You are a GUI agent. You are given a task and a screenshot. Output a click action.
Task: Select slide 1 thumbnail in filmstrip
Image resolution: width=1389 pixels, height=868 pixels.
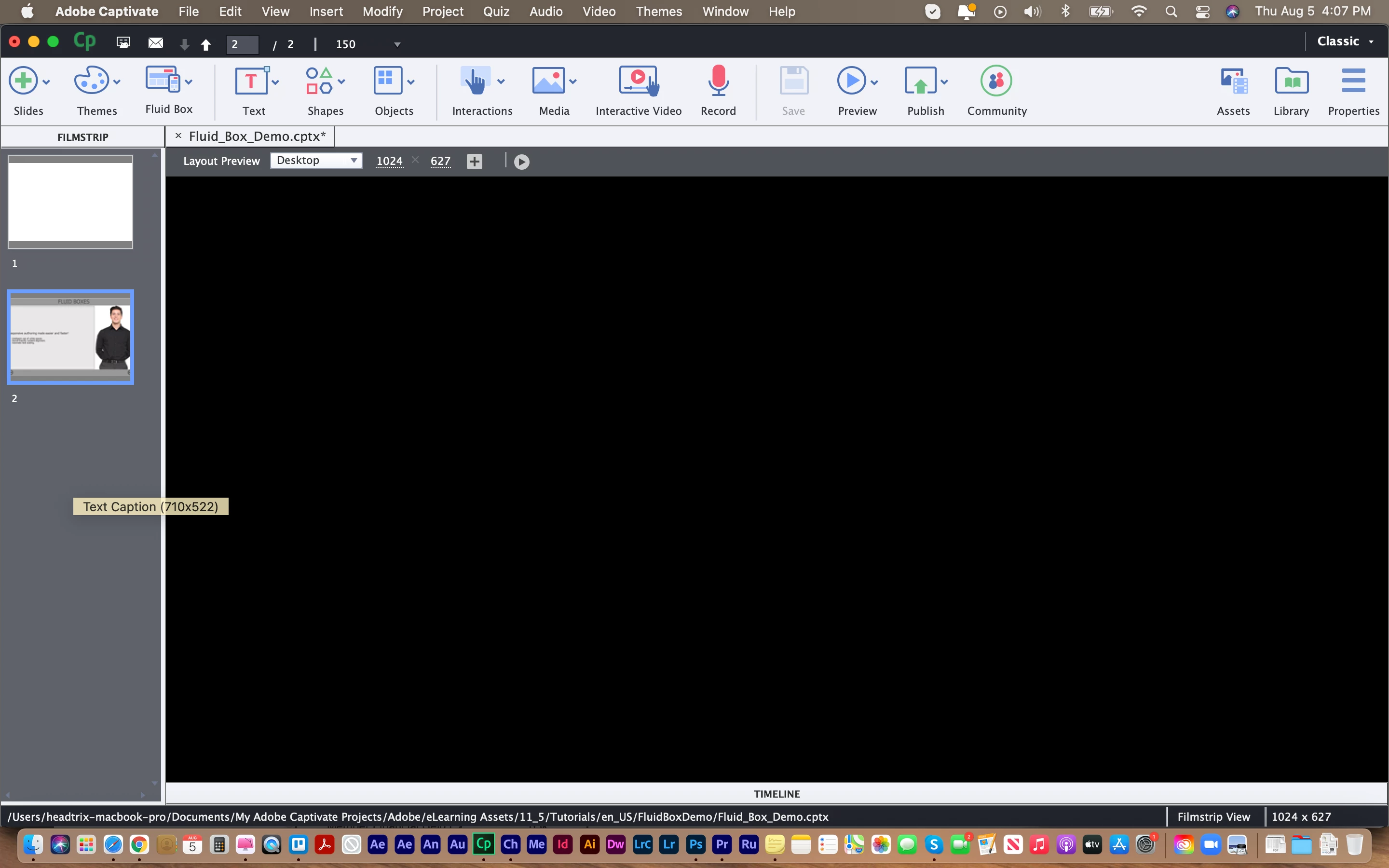[x=70, y=202]
